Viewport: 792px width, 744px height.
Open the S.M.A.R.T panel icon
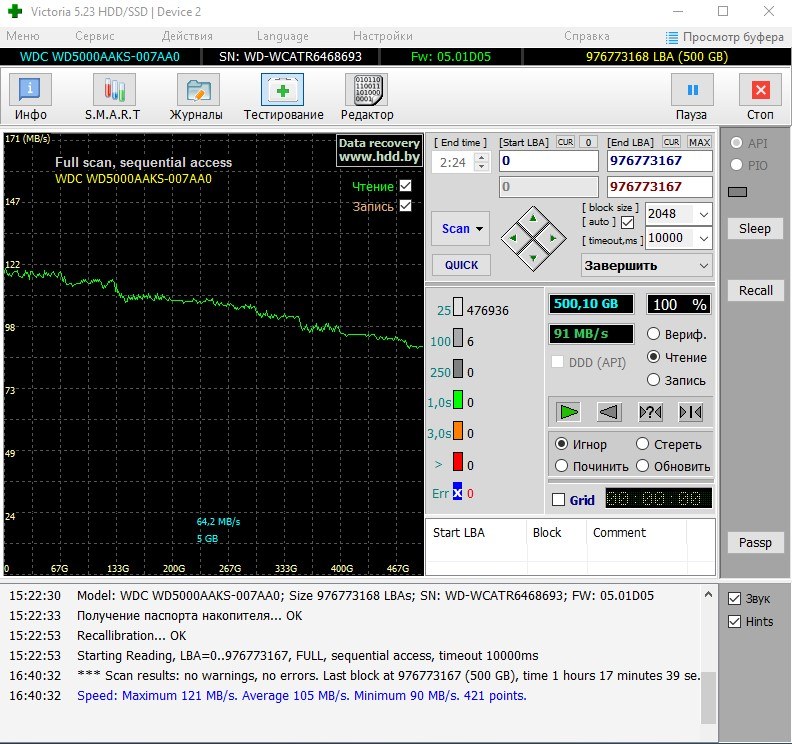pyautogui.click(x=113, y=91)
